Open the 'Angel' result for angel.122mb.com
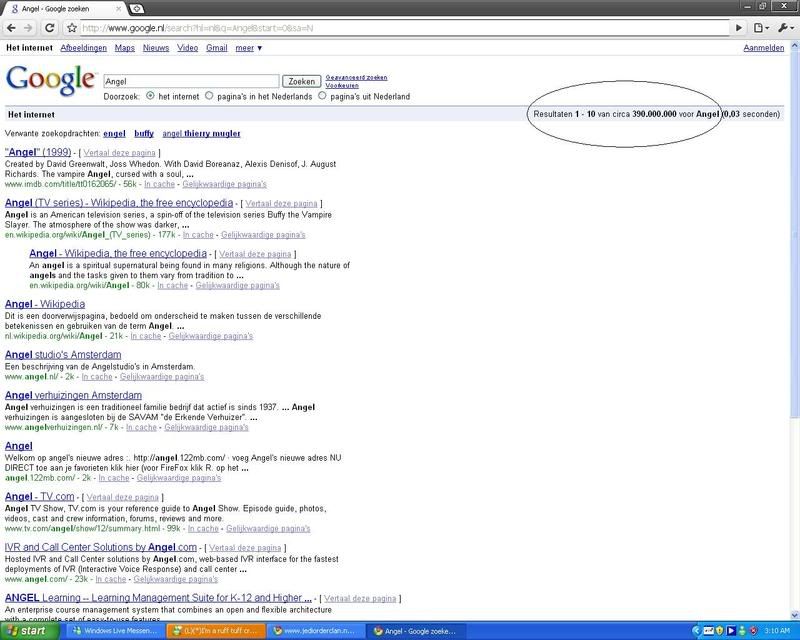 (x=18, y=446)
